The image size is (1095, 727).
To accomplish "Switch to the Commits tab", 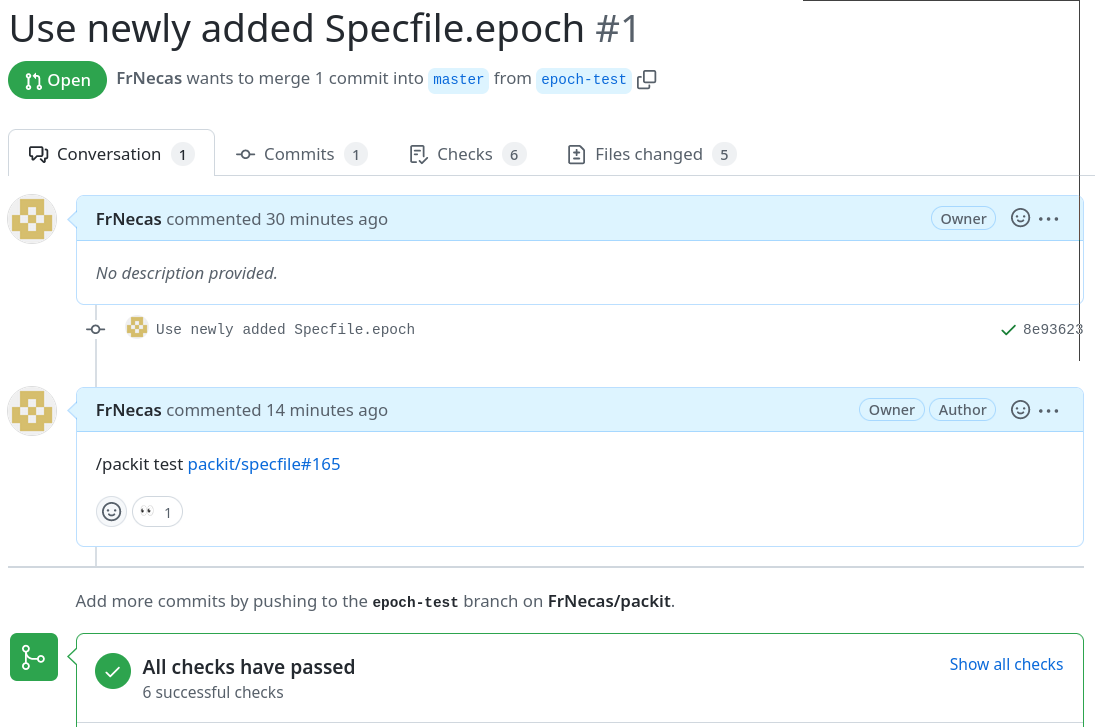I will (x=299, y=154).
